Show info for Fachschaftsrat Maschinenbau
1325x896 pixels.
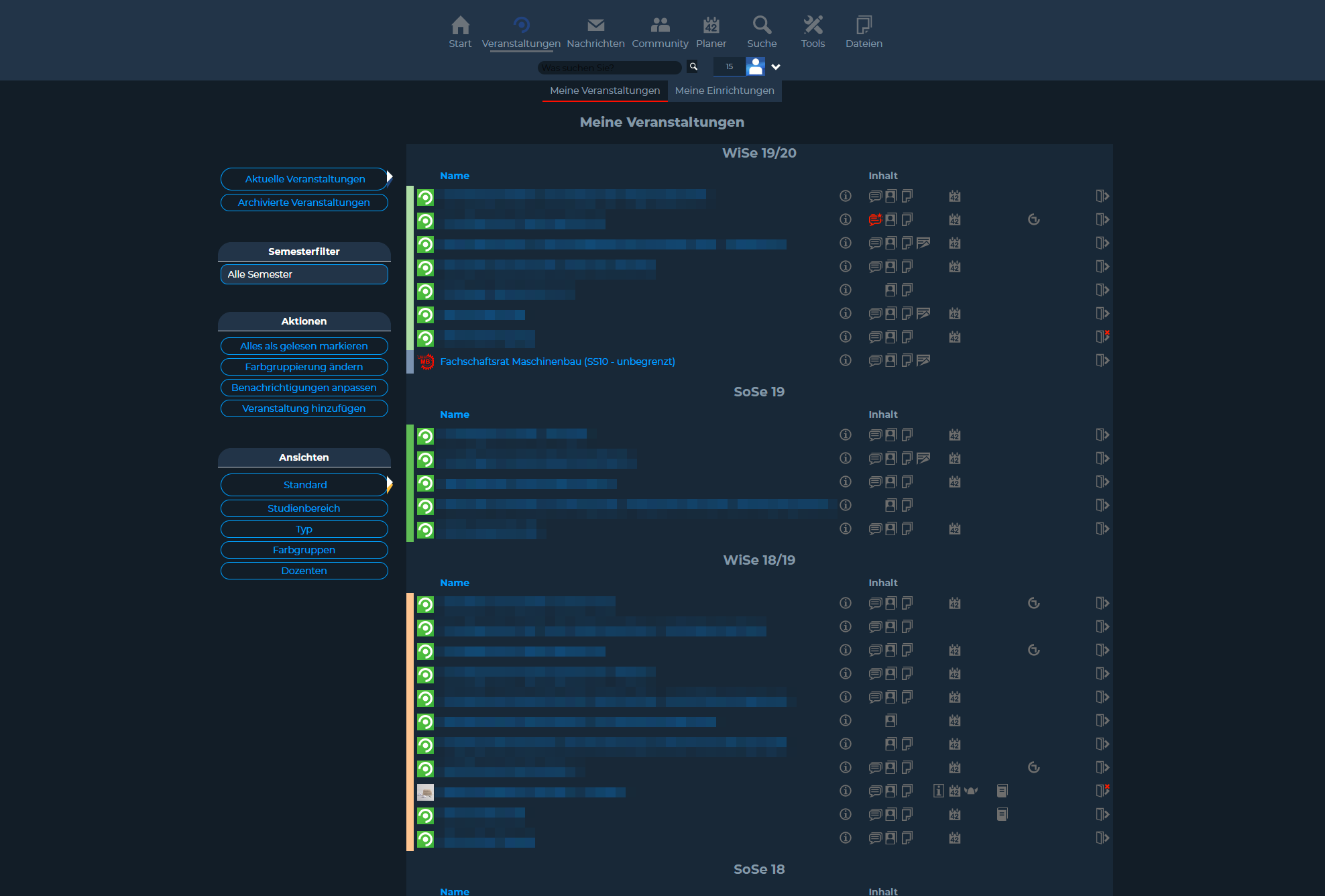(x=846, y=361)
